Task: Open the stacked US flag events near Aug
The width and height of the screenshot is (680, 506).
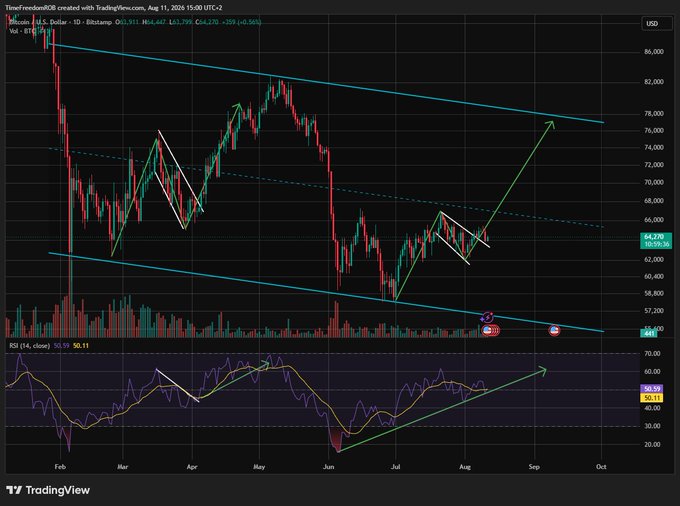Action: [491, 331]
